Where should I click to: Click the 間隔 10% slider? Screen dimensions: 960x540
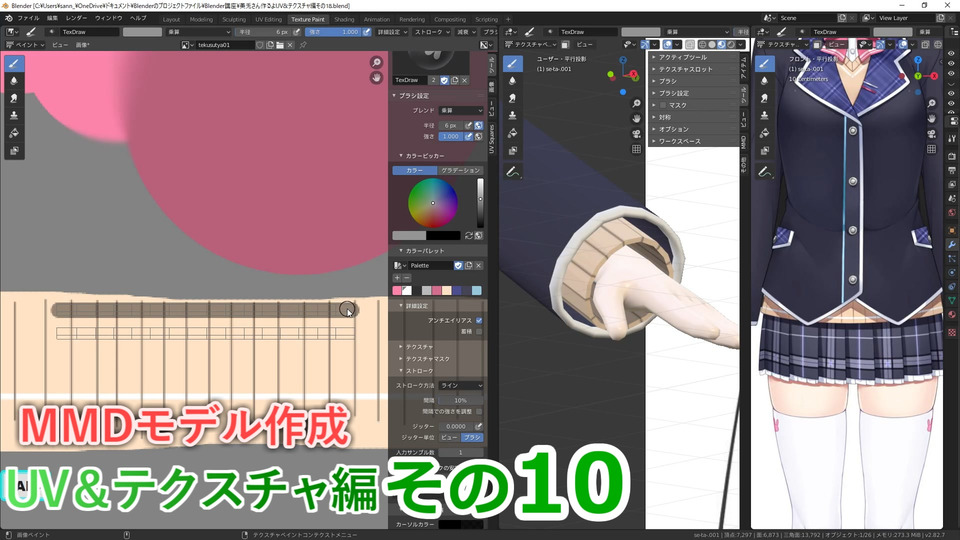[x=460, y=400]
